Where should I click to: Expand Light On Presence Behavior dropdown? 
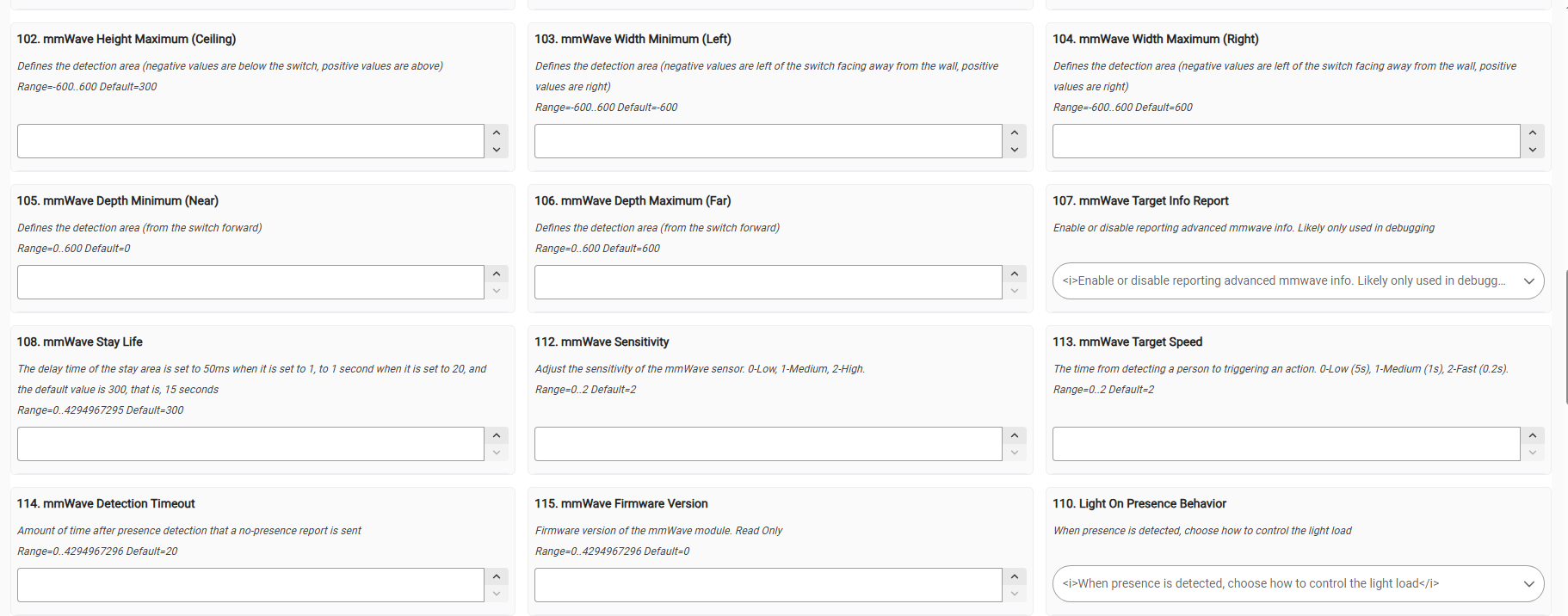coord(1298,583)
